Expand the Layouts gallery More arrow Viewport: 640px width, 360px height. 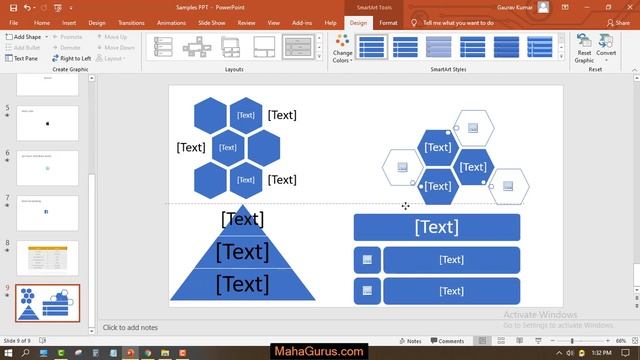click(319, 57)
